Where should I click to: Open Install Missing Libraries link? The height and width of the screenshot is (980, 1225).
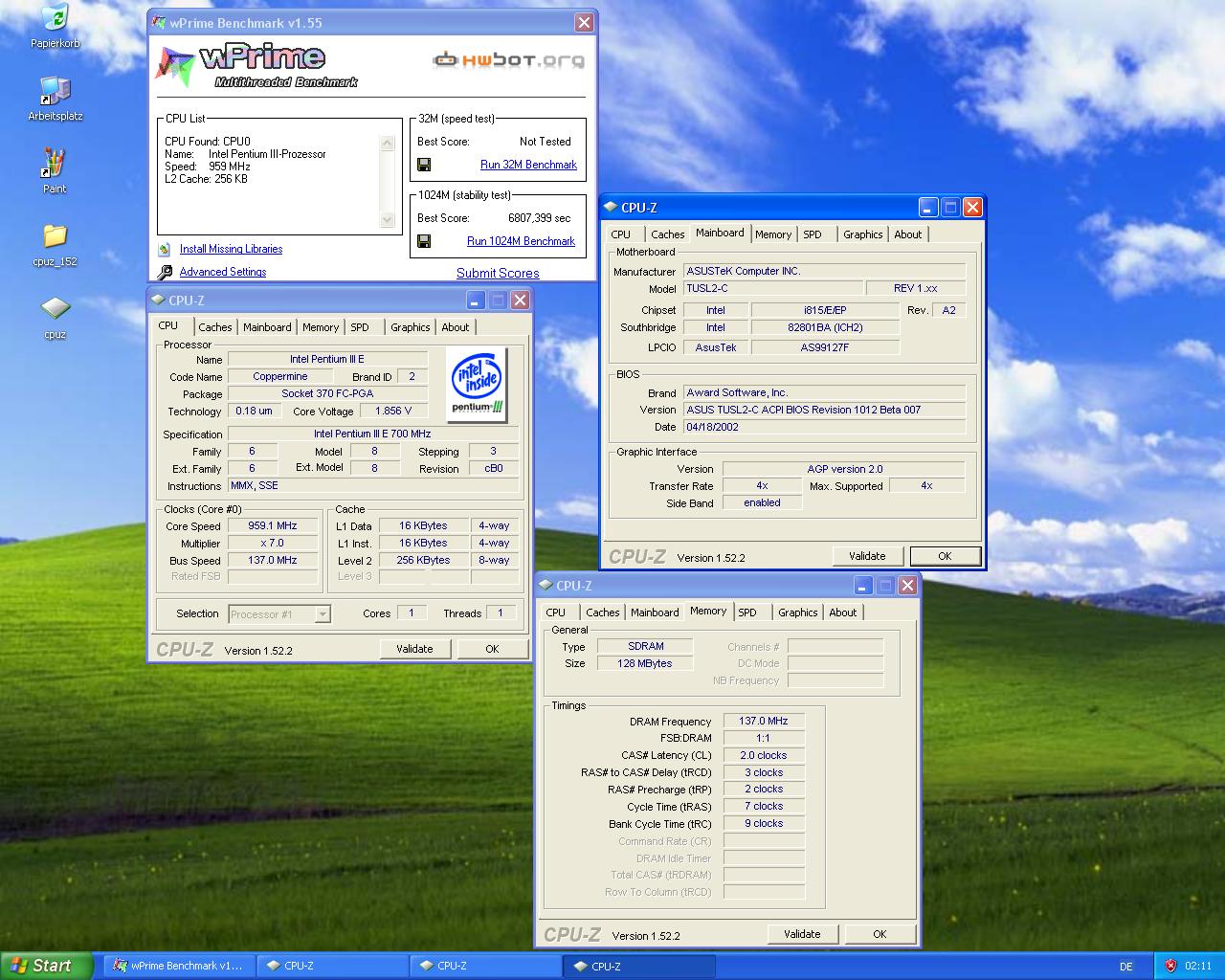coord(231,249)
